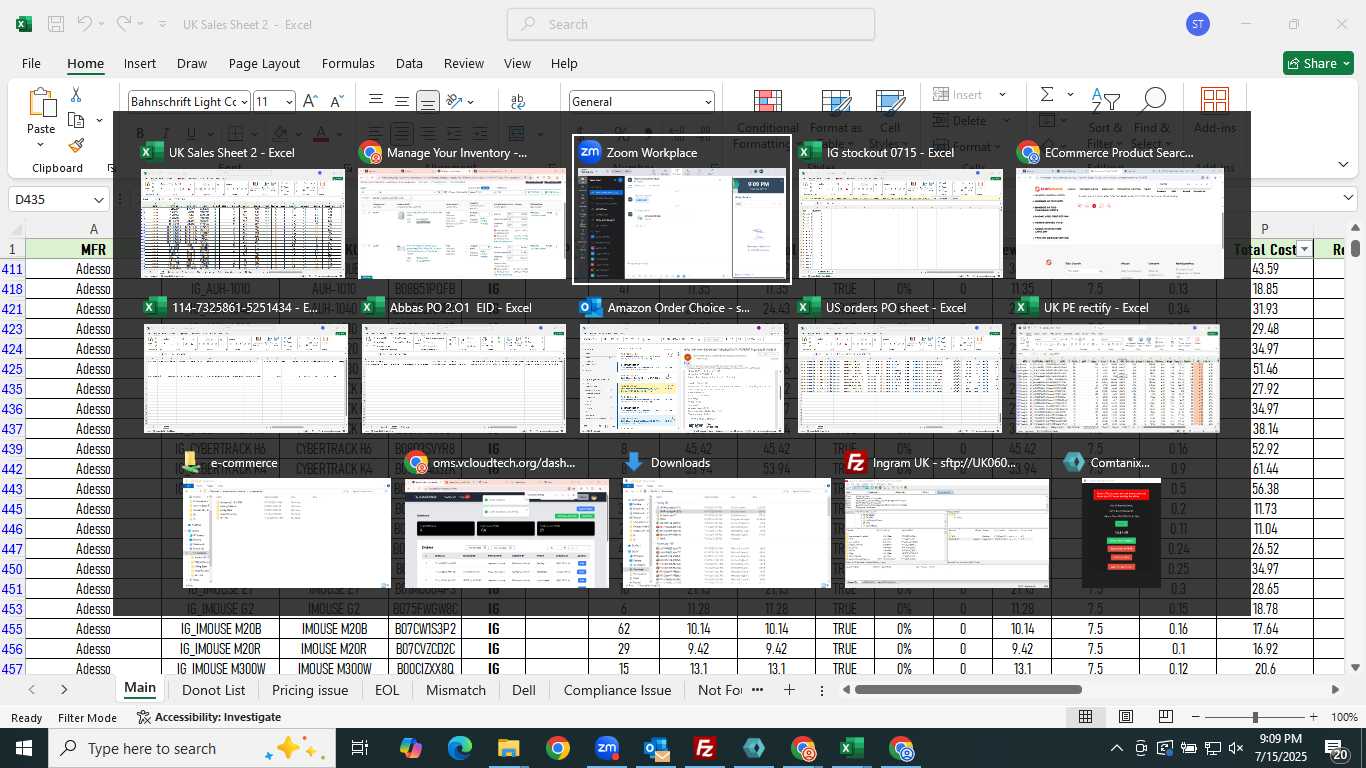This screenshot has height=768, width=1366.
Task: Click the vertical scrollbar thumb
Action: click(x=1355, y=247)
